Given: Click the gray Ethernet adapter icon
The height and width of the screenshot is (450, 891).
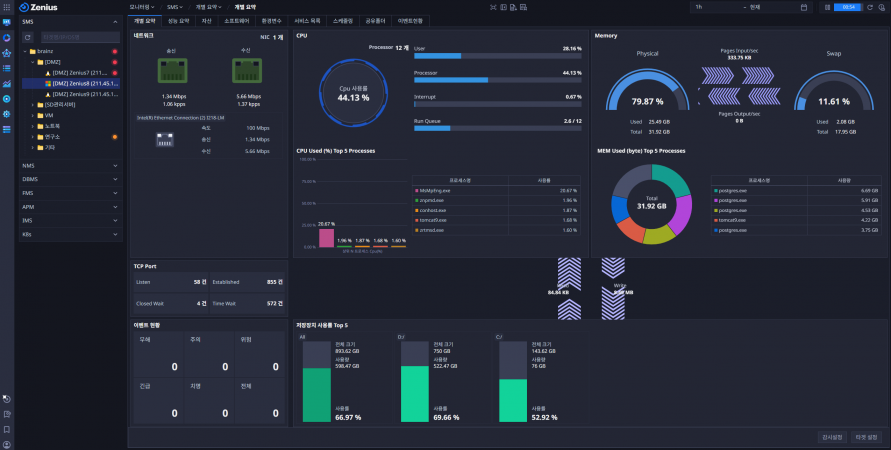Looking at the screenshot, I should [165, 140].
